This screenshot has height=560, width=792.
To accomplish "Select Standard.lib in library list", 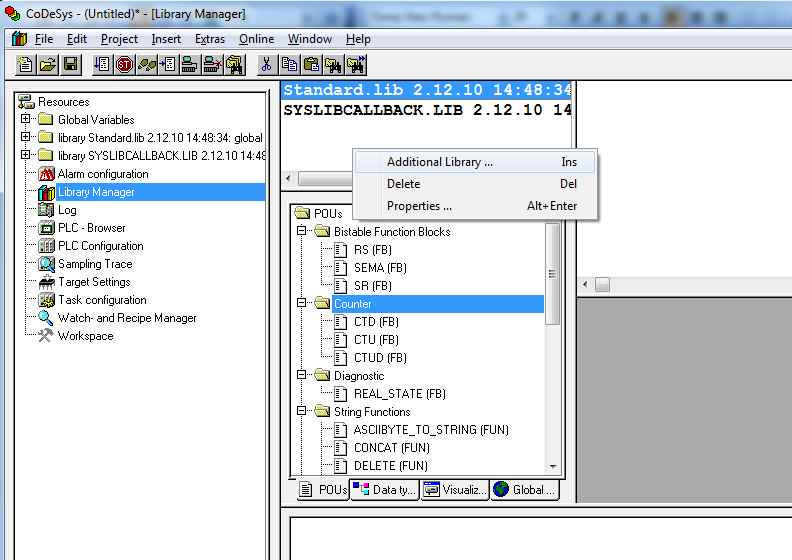I will click(426, 90).
